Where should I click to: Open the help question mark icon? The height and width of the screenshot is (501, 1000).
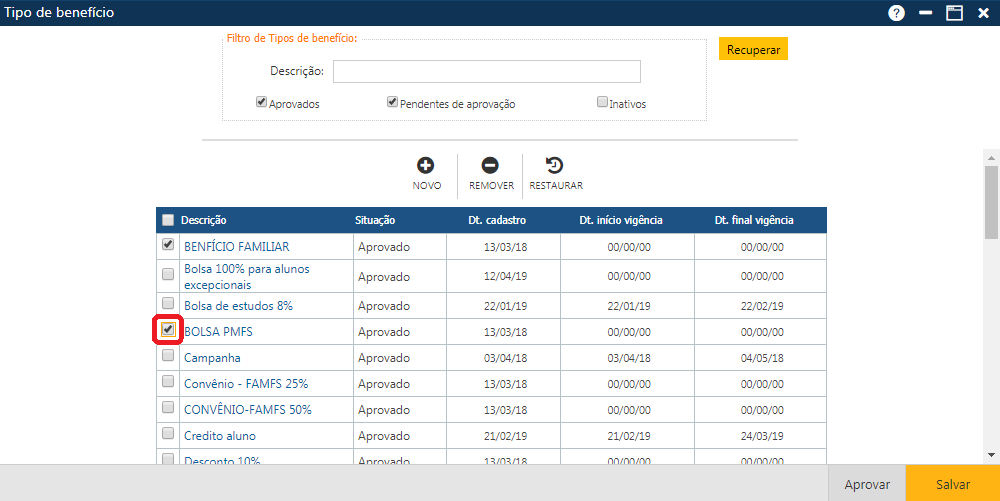[896, 13]
